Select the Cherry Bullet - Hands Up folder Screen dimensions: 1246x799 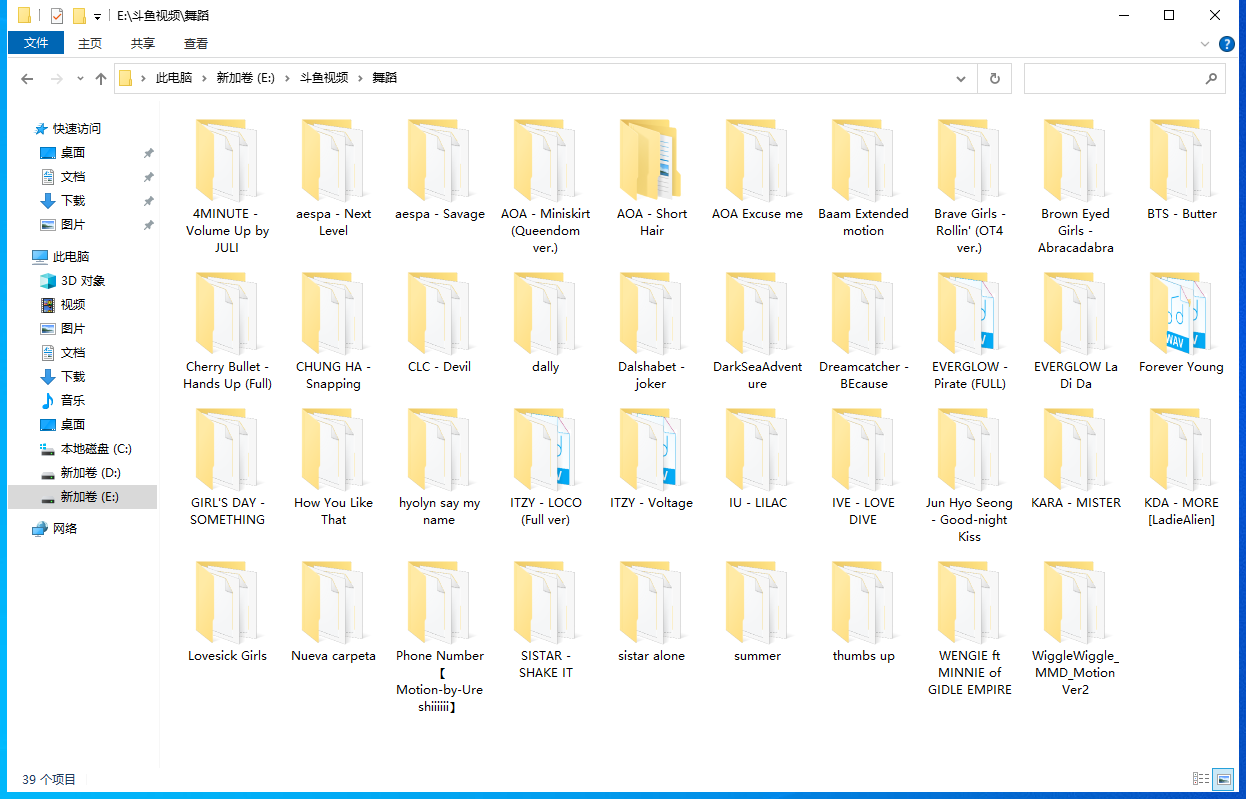coord(227,331)
